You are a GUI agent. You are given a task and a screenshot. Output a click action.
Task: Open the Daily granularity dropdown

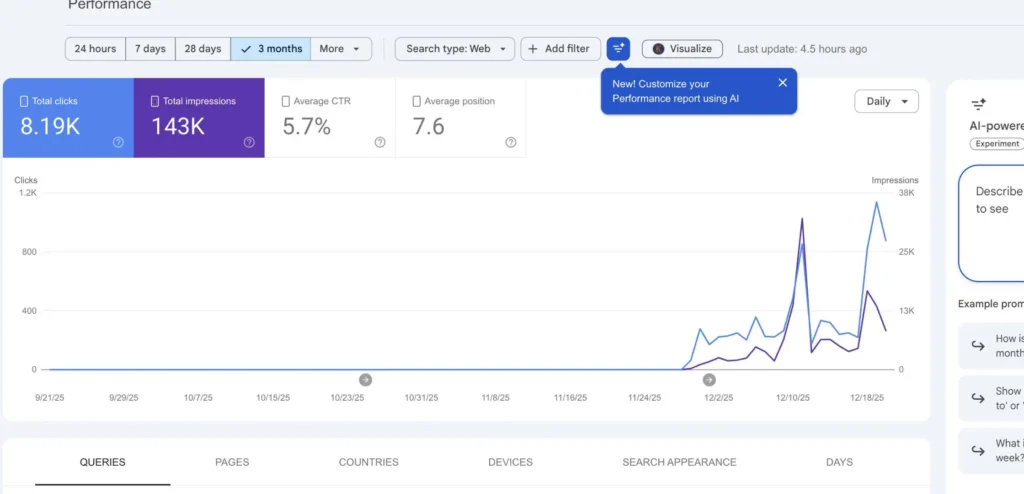pyautogui.click(x=886, y=101)
